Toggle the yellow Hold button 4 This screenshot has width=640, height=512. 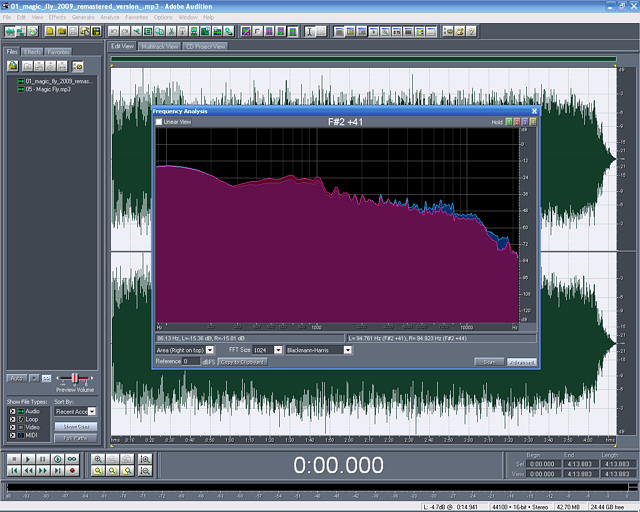coord(533,122)
